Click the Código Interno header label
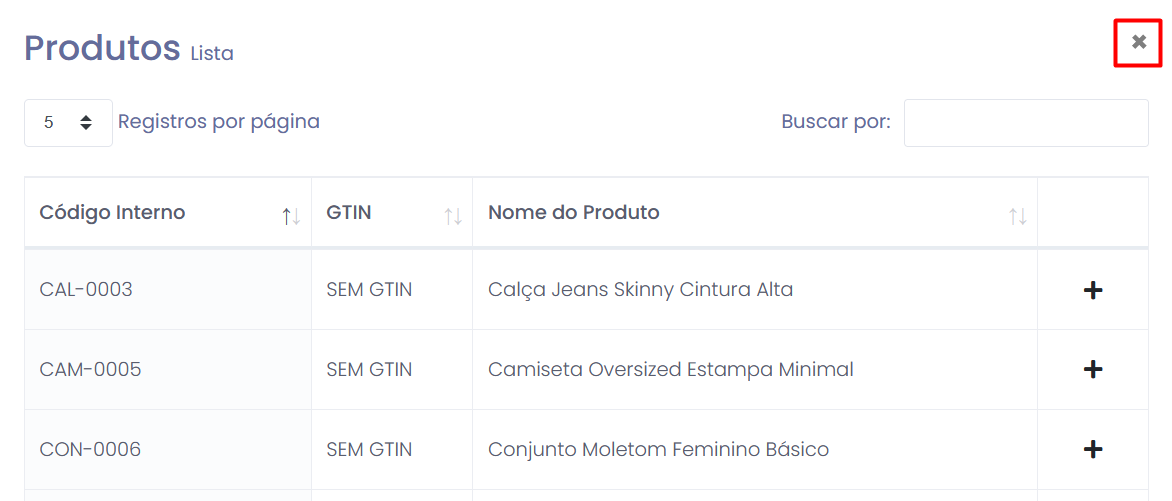 click(x=112, y=212)
